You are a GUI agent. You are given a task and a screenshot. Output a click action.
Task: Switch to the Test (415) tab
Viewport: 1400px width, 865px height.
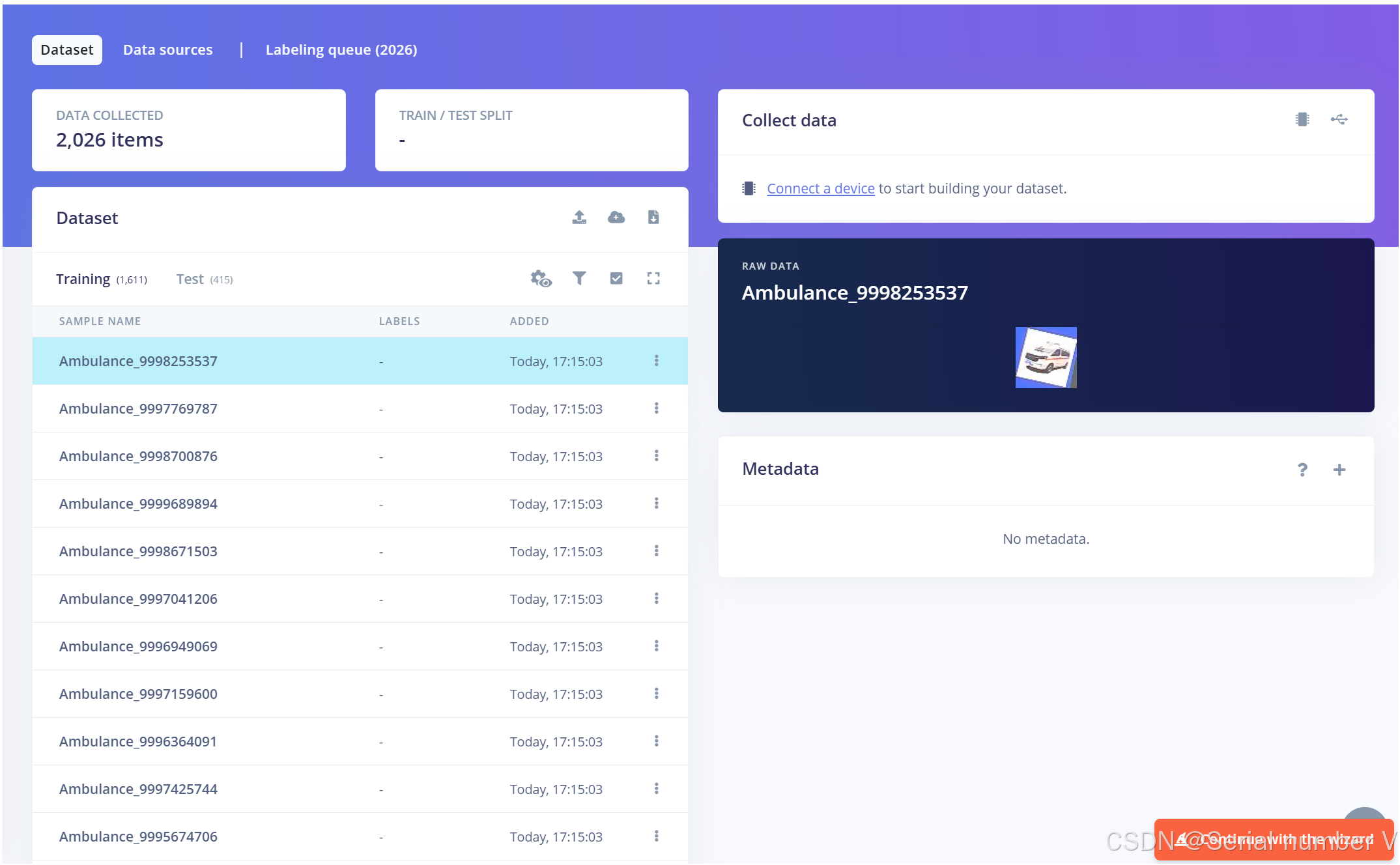pyautogui.click(x=204, y=279)
